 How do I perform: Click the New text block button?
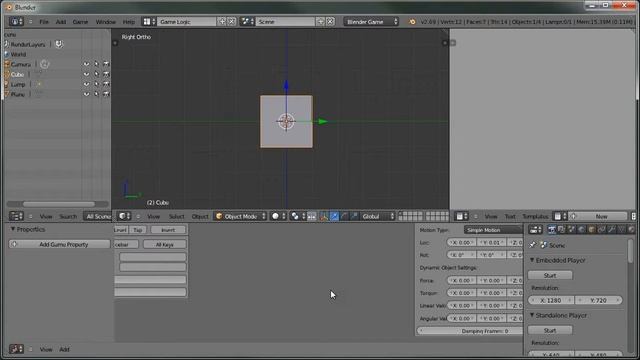click(598, 216)
